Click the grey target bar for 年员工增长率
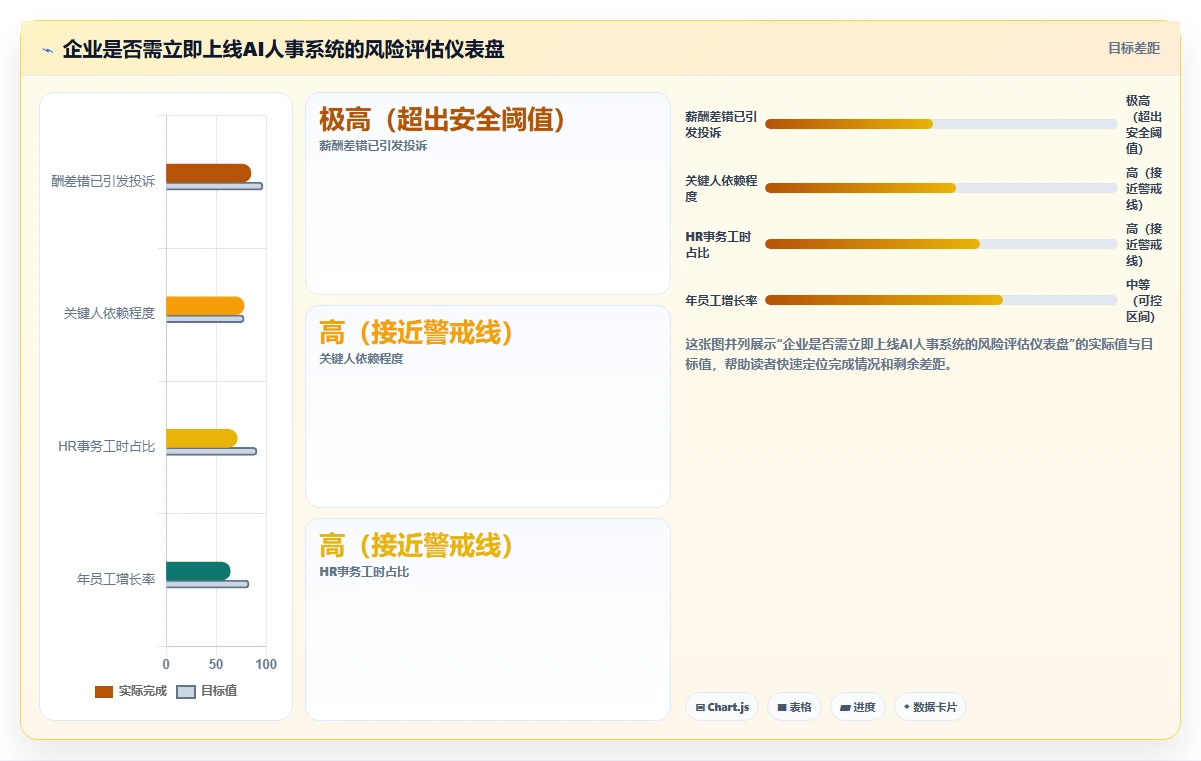Image resolution: width=1201 pixels, height=761 pixels. 207,584
